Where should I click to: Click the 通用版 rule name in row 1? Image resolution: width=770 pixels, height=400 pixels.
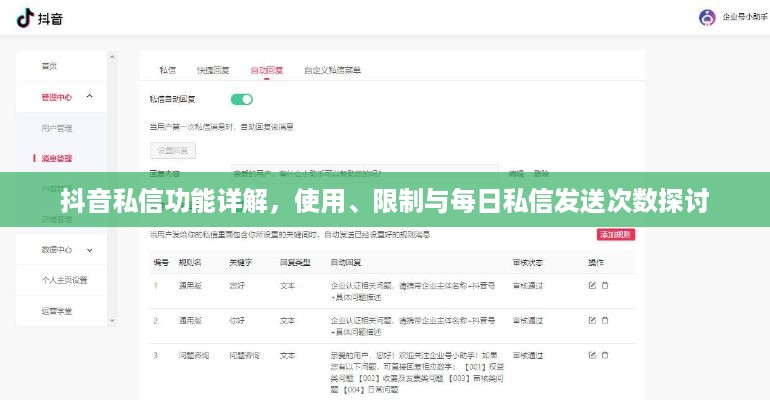coord(190,285)
